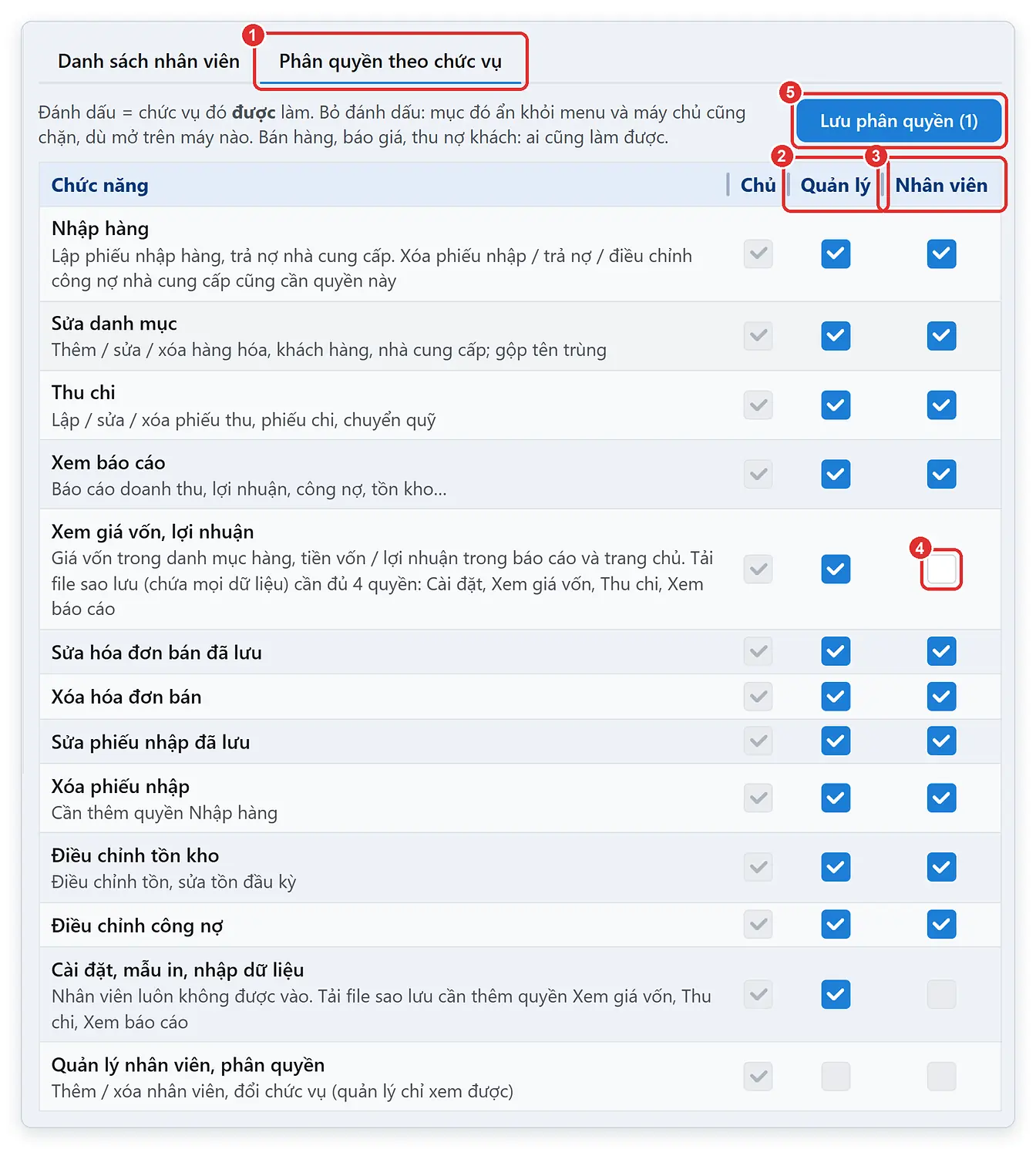Uncheck Xóa phiếu nhập for Nhân viên
The height and width of the screenshot is (1149, 1036).
(941, 798)
